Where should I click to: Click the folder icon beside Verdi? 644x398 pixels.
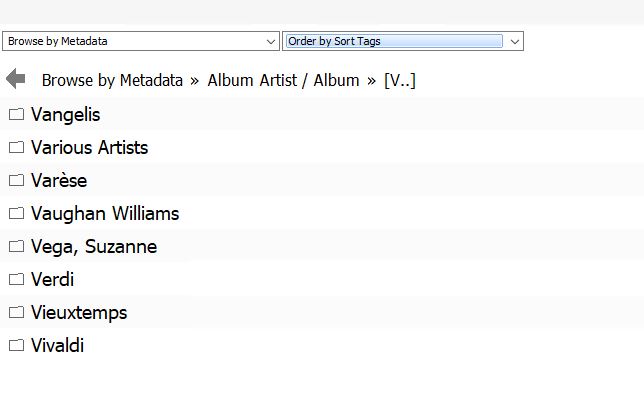pos(16,279)
